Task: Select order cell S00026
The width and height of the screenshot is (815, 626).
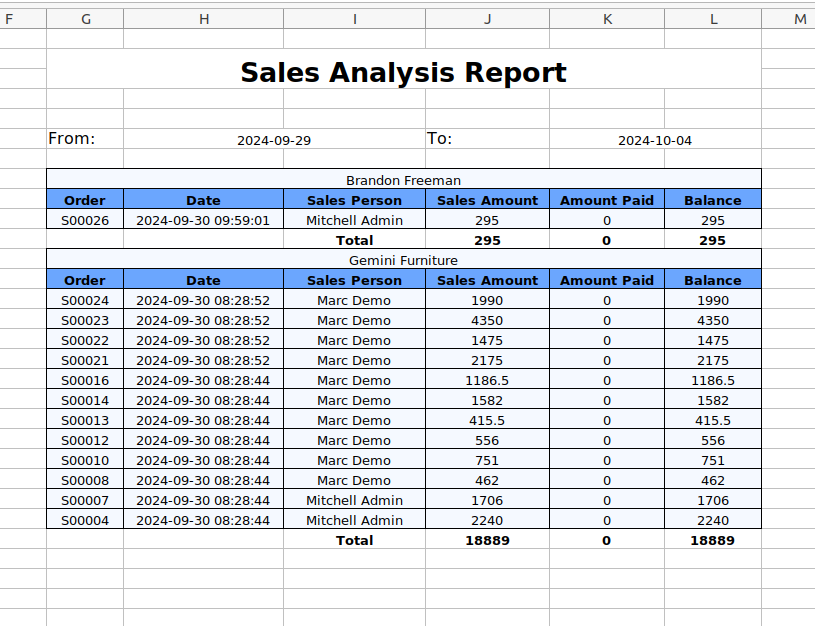Action: click(85, 220)
